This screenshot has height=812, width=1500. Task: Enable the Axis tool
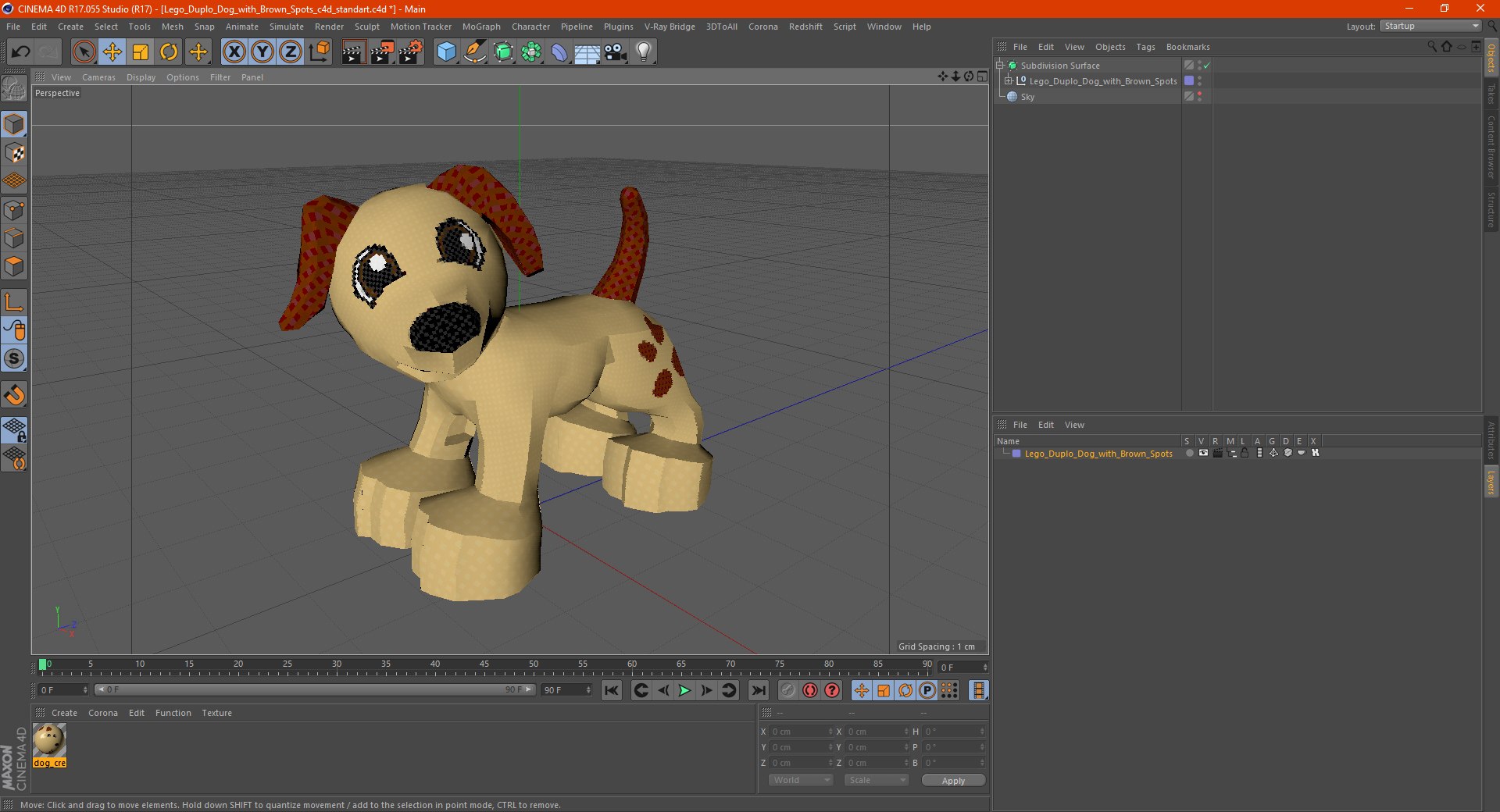click(14, 302)
